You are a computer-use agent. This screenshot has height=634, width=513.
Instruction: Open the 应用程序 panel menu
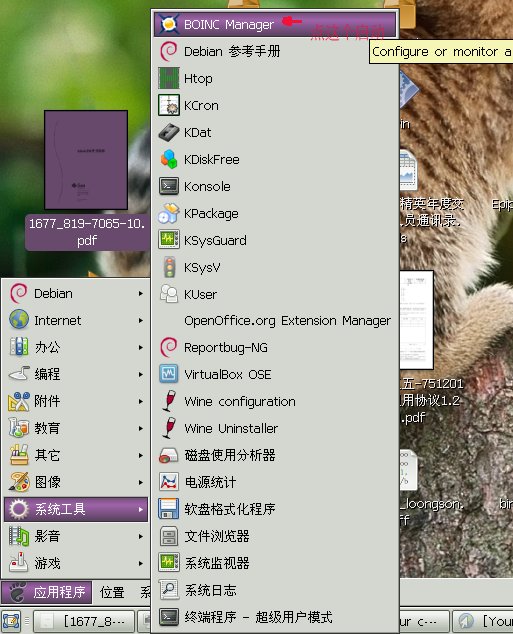46,592
